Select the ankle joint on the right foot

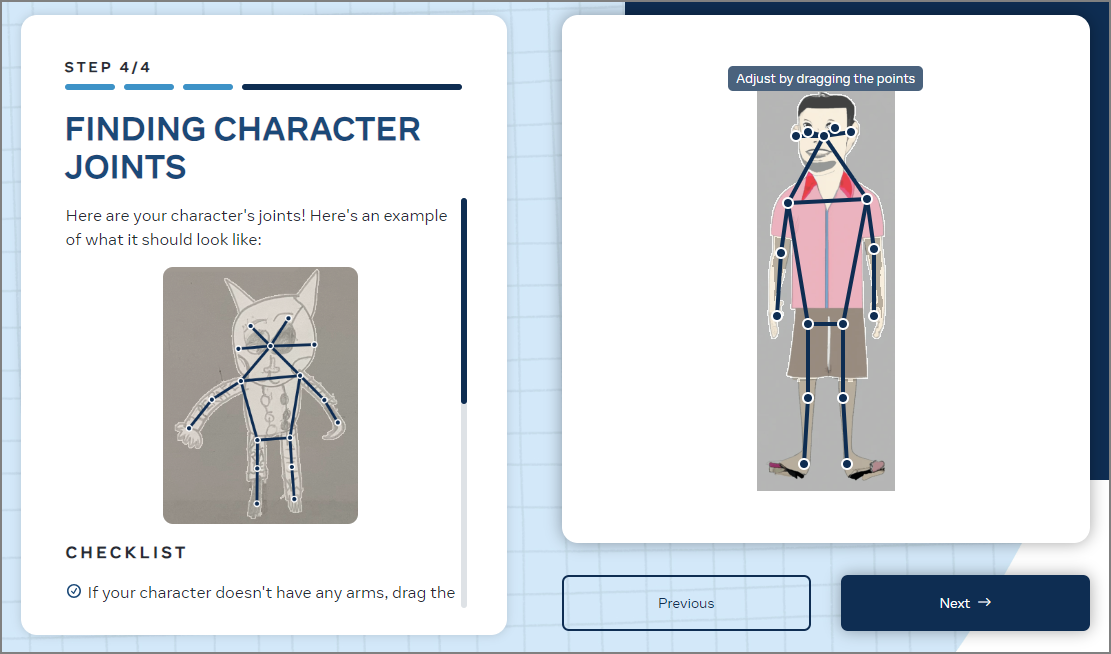pos(847,464)
